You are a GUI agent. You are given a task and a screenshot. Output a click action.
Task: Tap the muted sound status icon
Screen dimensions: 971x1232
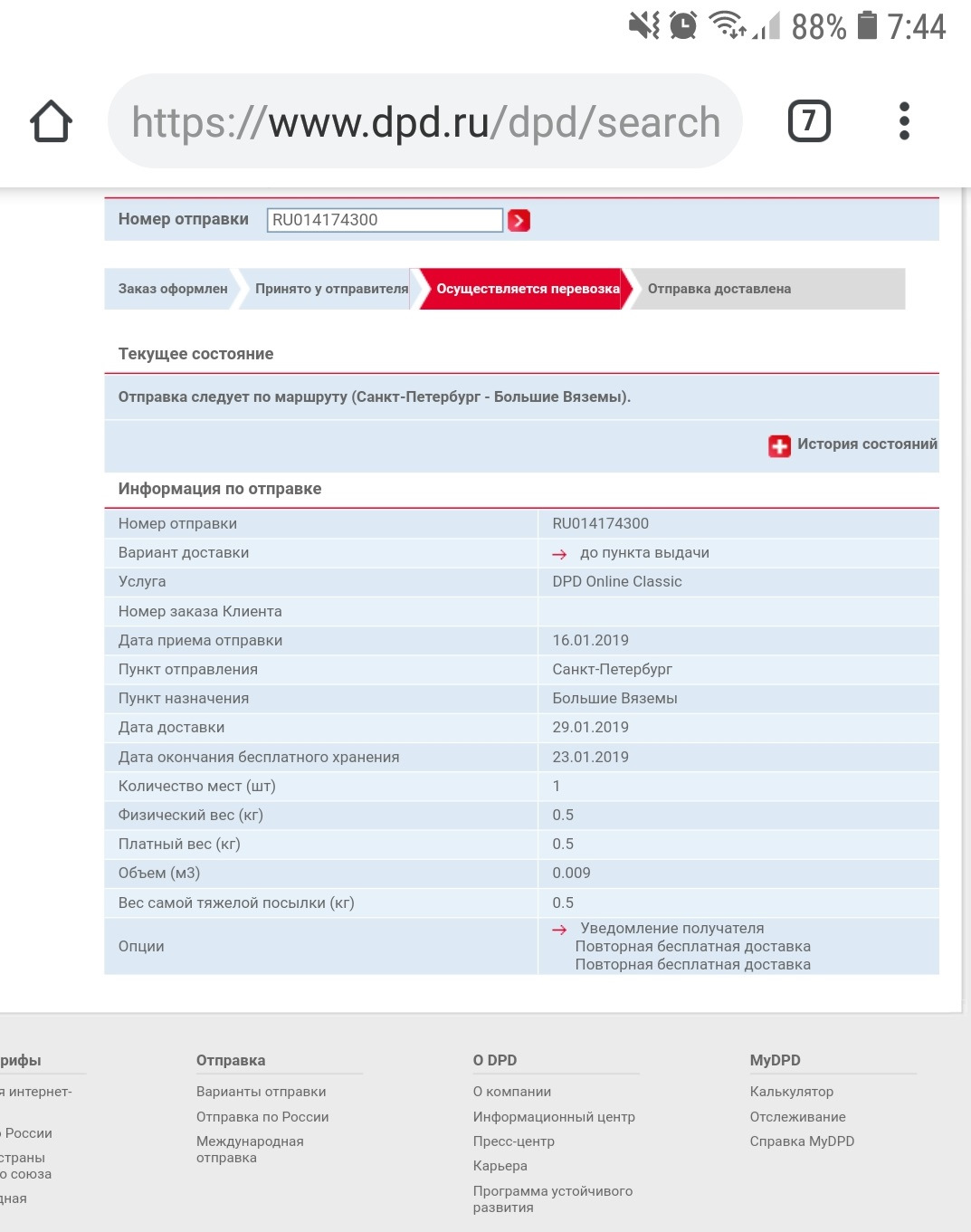click(x=644, y=25)
